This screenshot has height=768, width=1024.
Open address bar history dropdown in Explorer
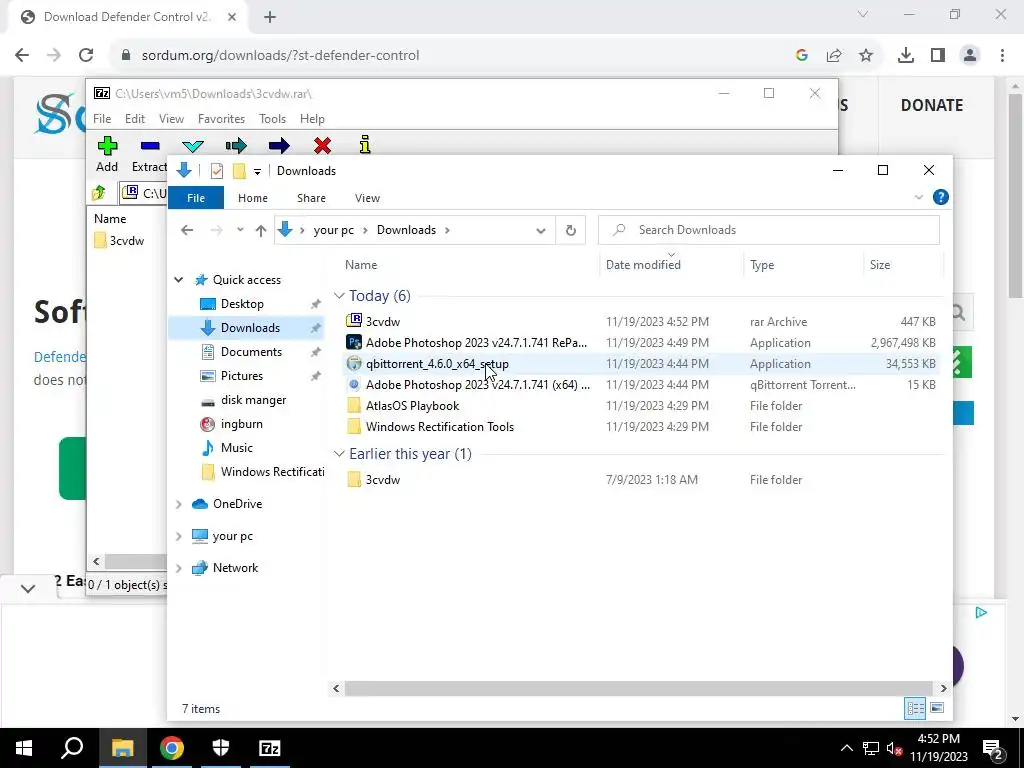(541, 231)
